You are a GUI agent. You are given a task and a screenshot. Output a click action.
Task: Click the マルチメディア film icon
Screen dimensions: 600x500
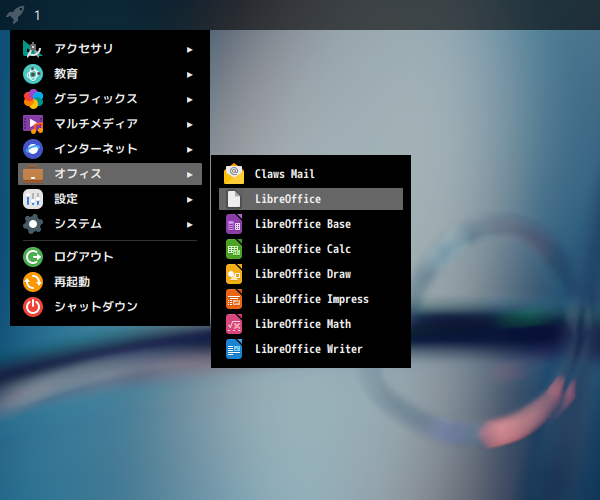[33, 124]
